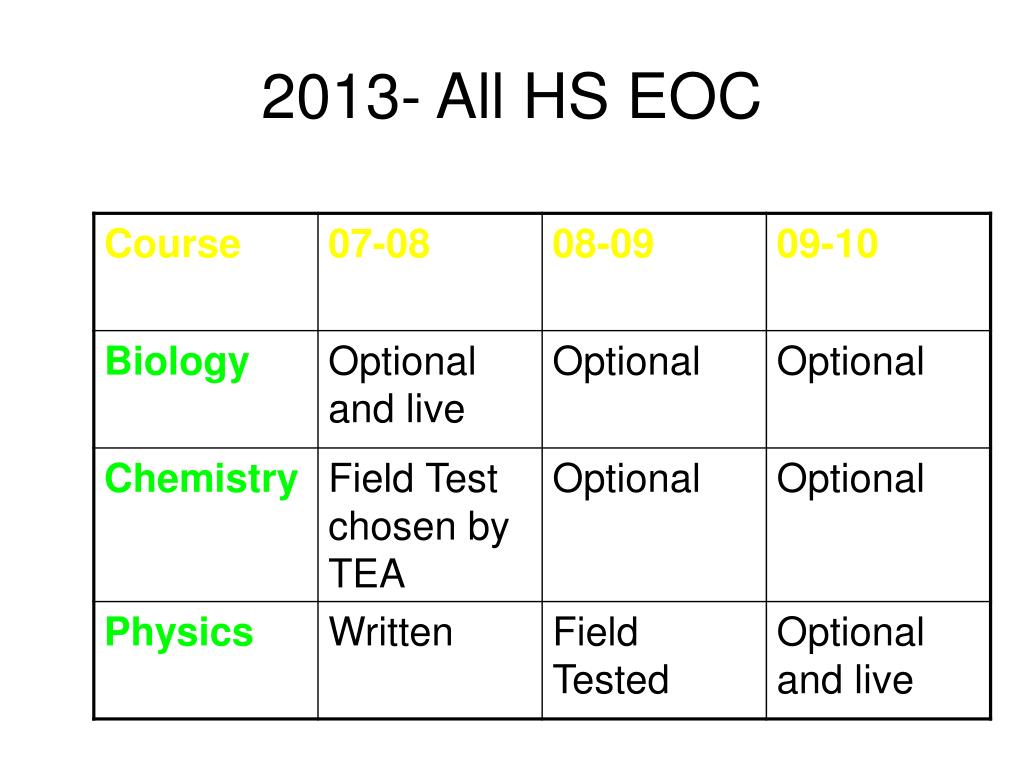
Task: Click the word 'EOC' in the title
Action: click(694, 97)
